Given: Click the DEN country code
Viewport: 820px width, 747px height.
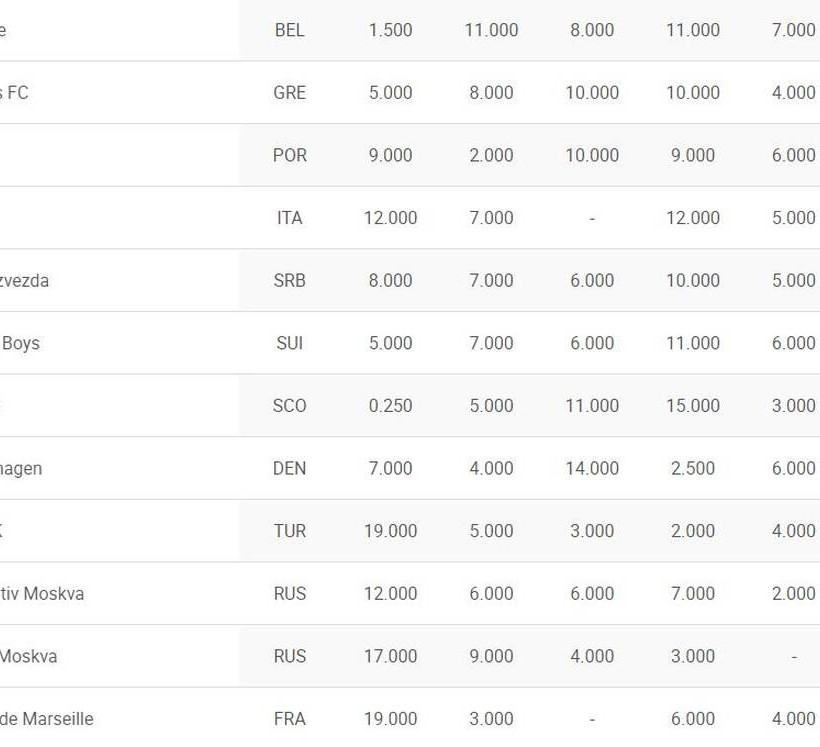Looking at the screenshot, I should point(289,468).
